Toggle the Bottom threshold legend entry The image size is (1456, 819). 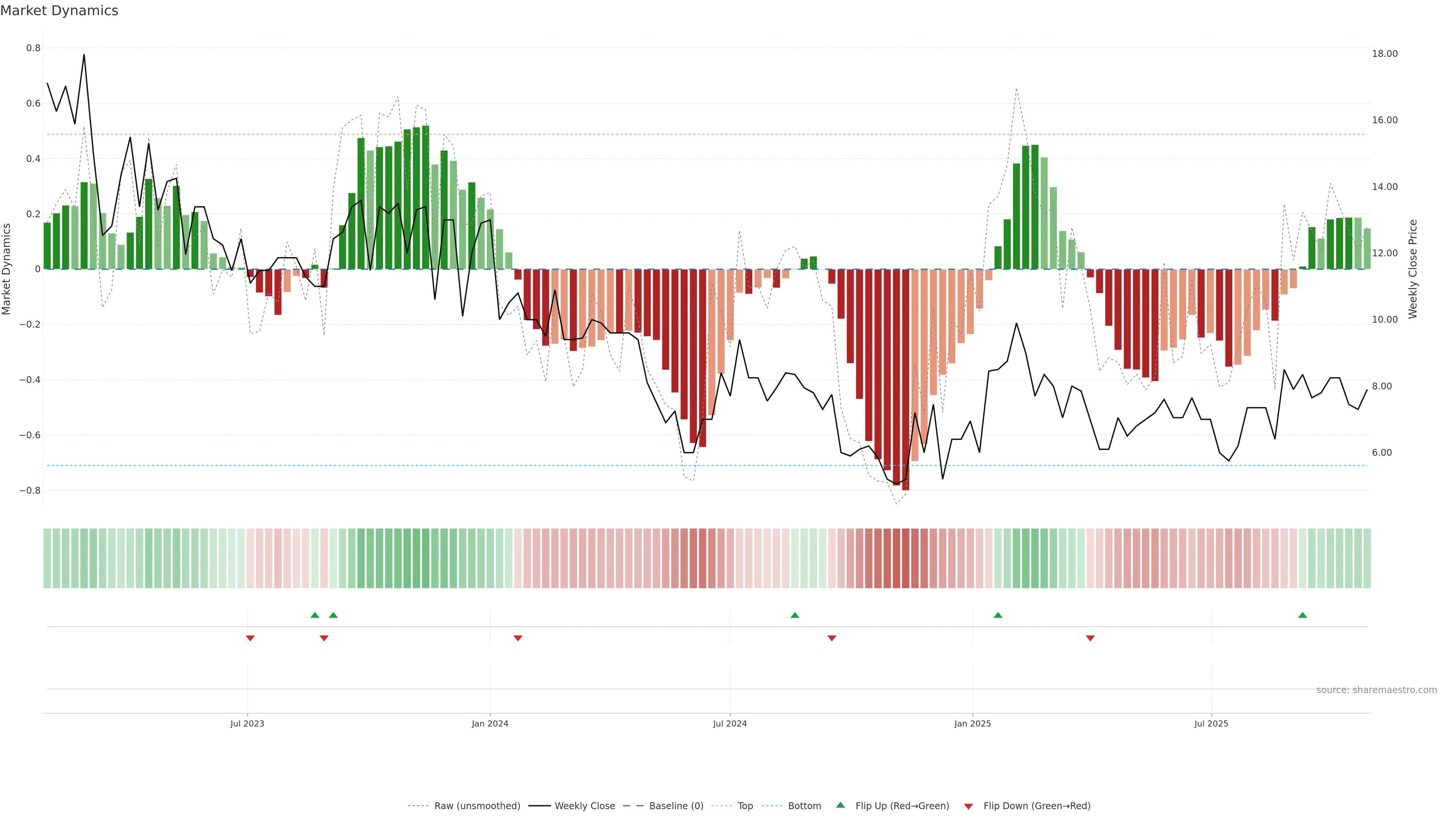(804, 806)
